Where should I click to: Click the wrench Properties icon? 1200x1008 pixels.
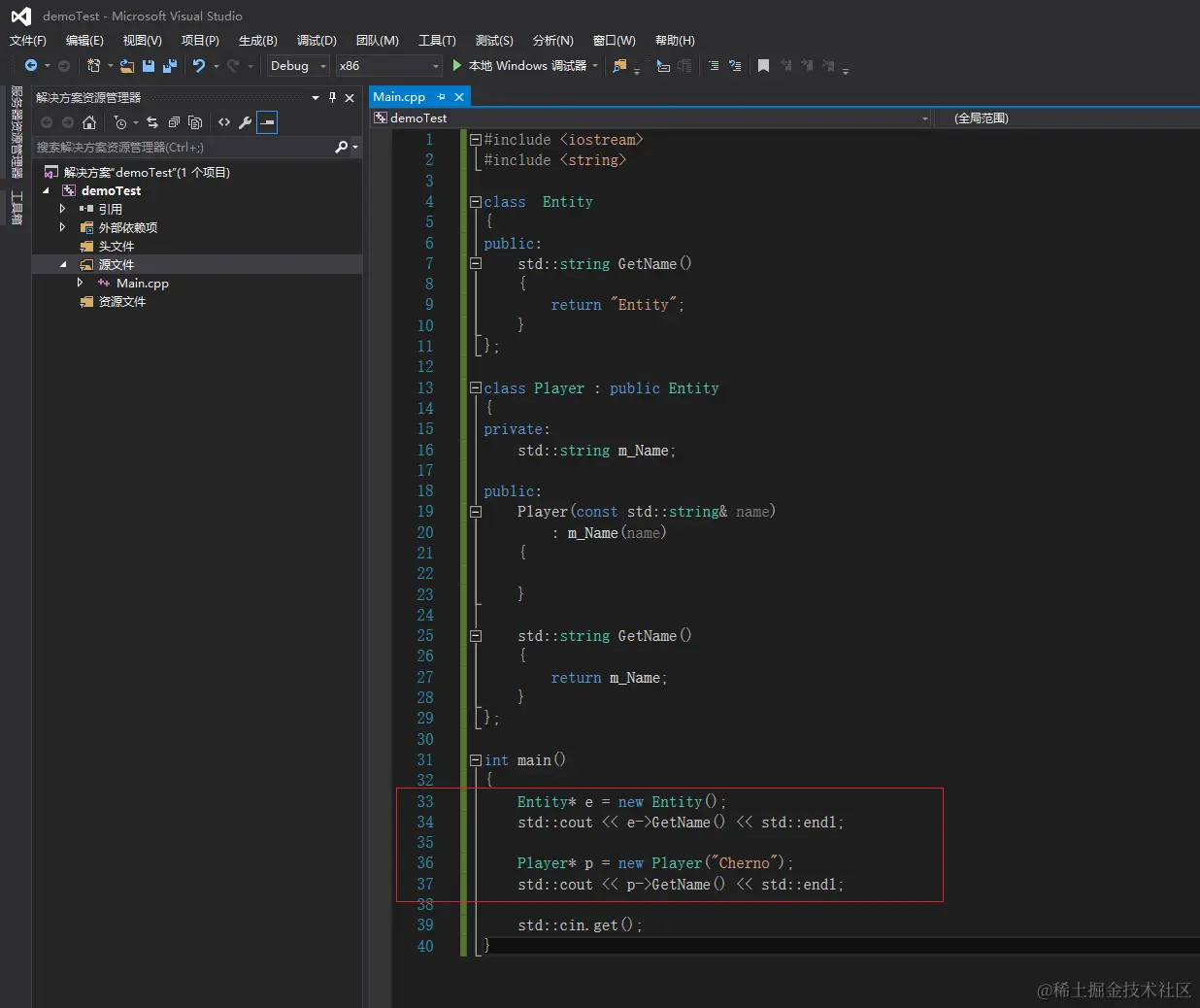pyautogui.click(x=246, y=122)
